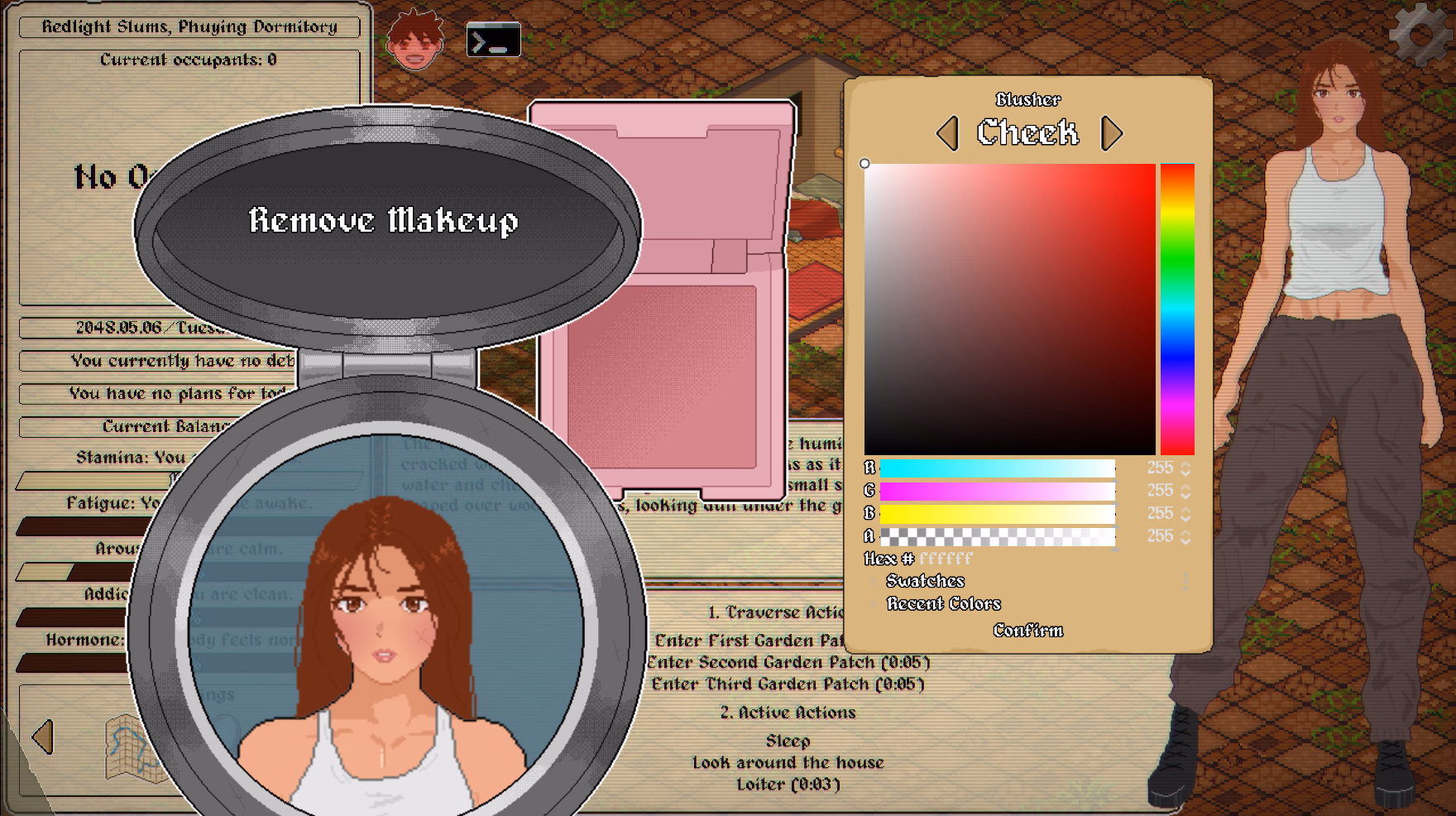Expand the Recent Colors section
Screen dimensions: 1456x816
click(944, 604)
